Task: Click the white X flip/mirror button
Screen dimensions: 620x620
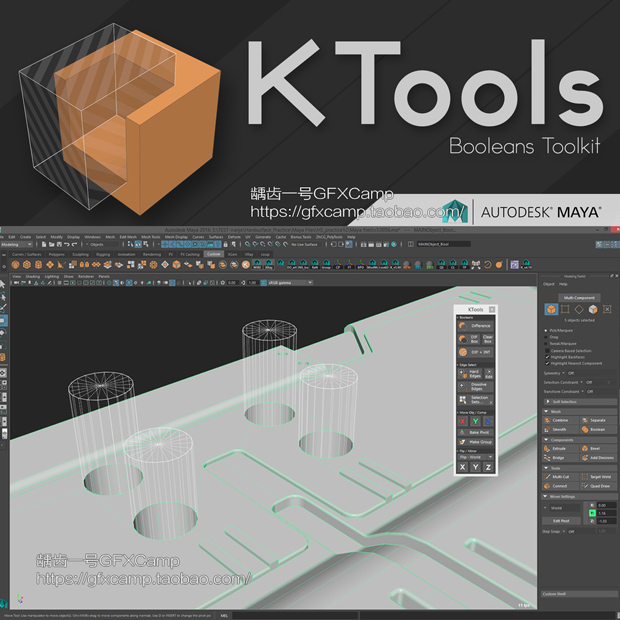Action: click(x=463, y=467)
